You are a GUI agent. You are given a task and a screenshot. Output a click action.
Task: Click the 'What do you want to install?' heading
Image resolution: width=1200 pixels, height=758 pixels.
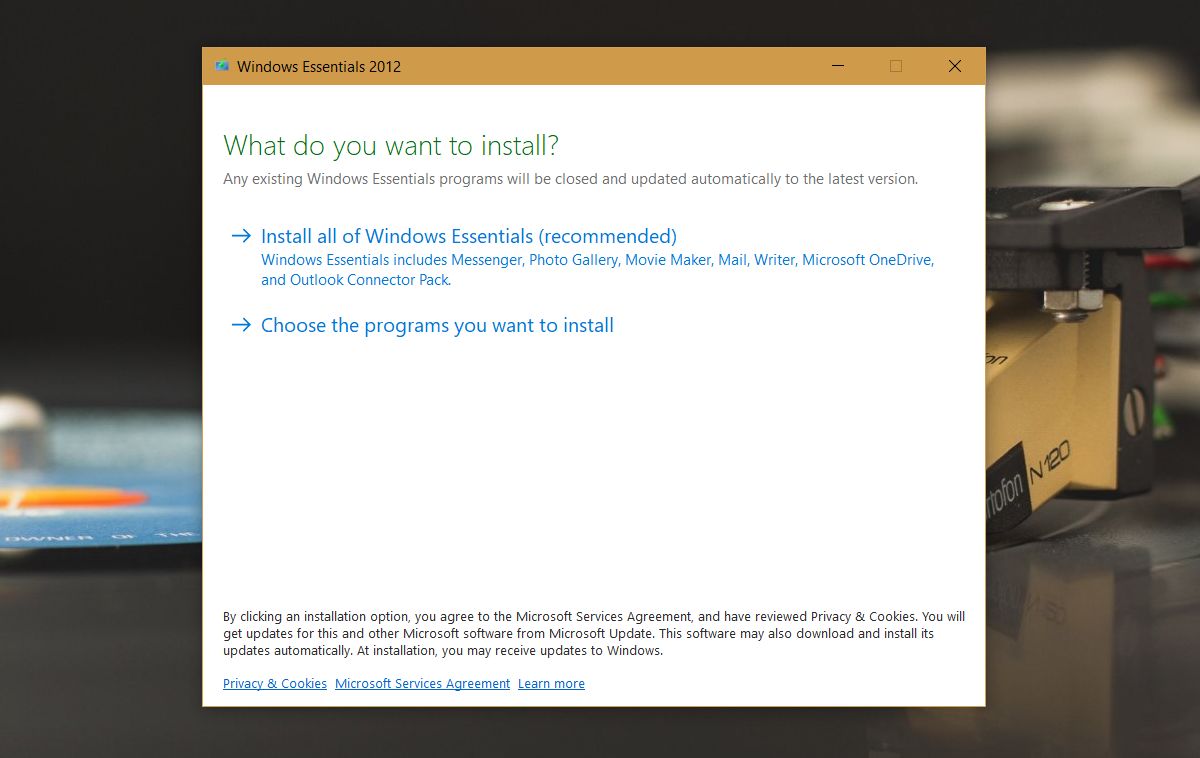391,146
